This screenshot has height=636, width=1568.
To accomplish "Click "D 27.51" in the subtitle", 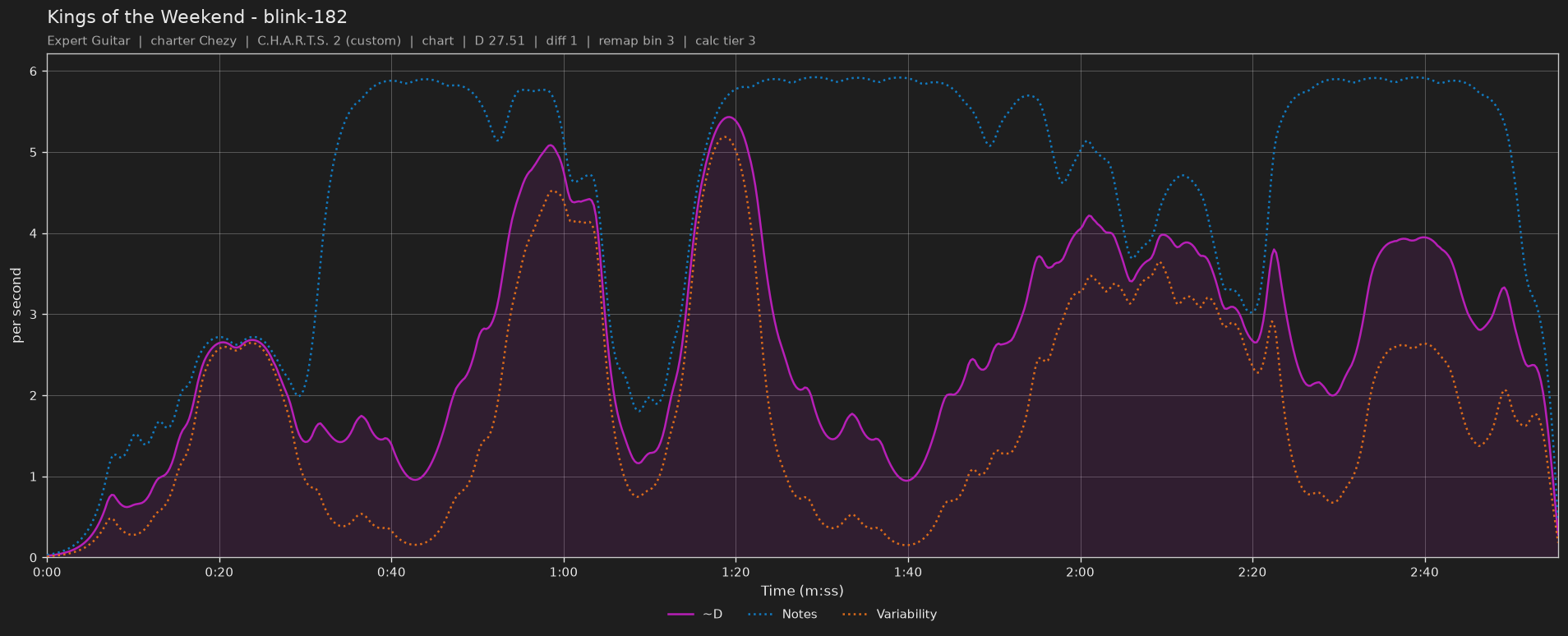I will (500, 41).
